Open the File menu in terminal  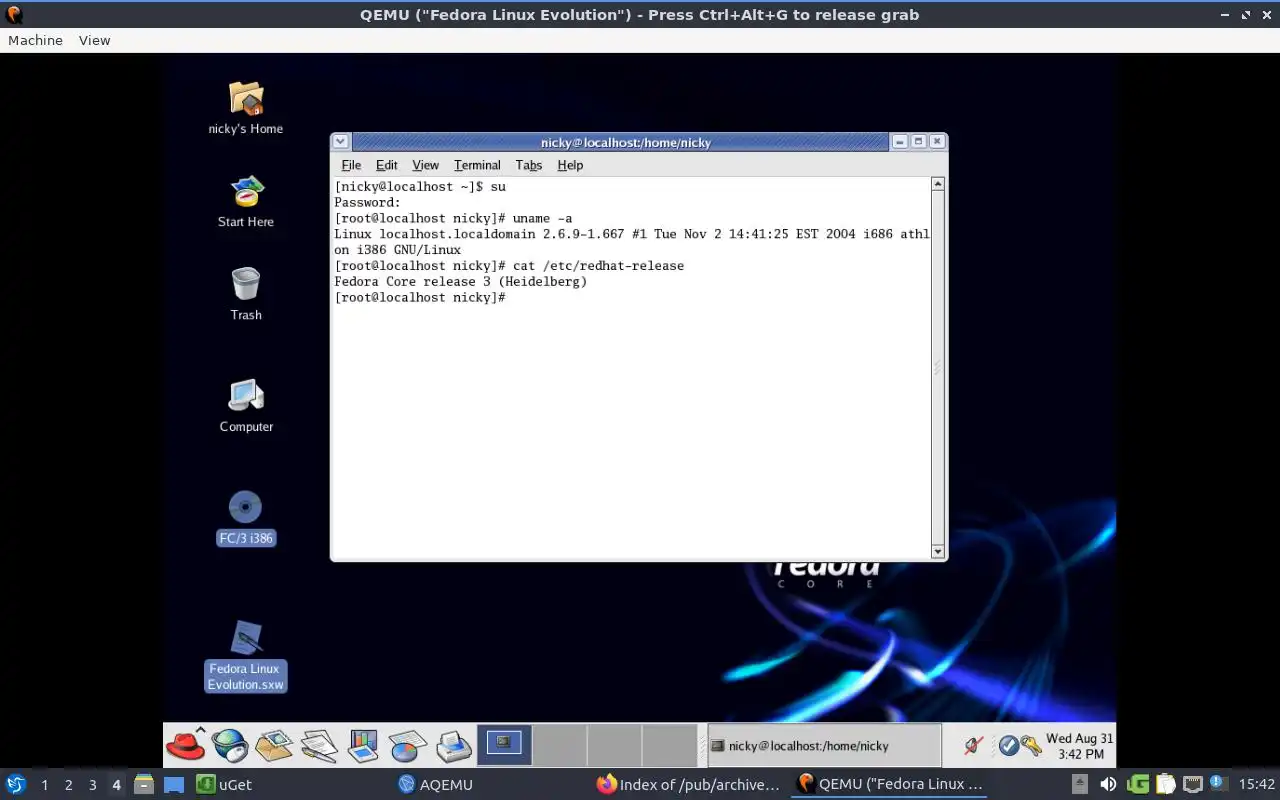tap(351, 165)
